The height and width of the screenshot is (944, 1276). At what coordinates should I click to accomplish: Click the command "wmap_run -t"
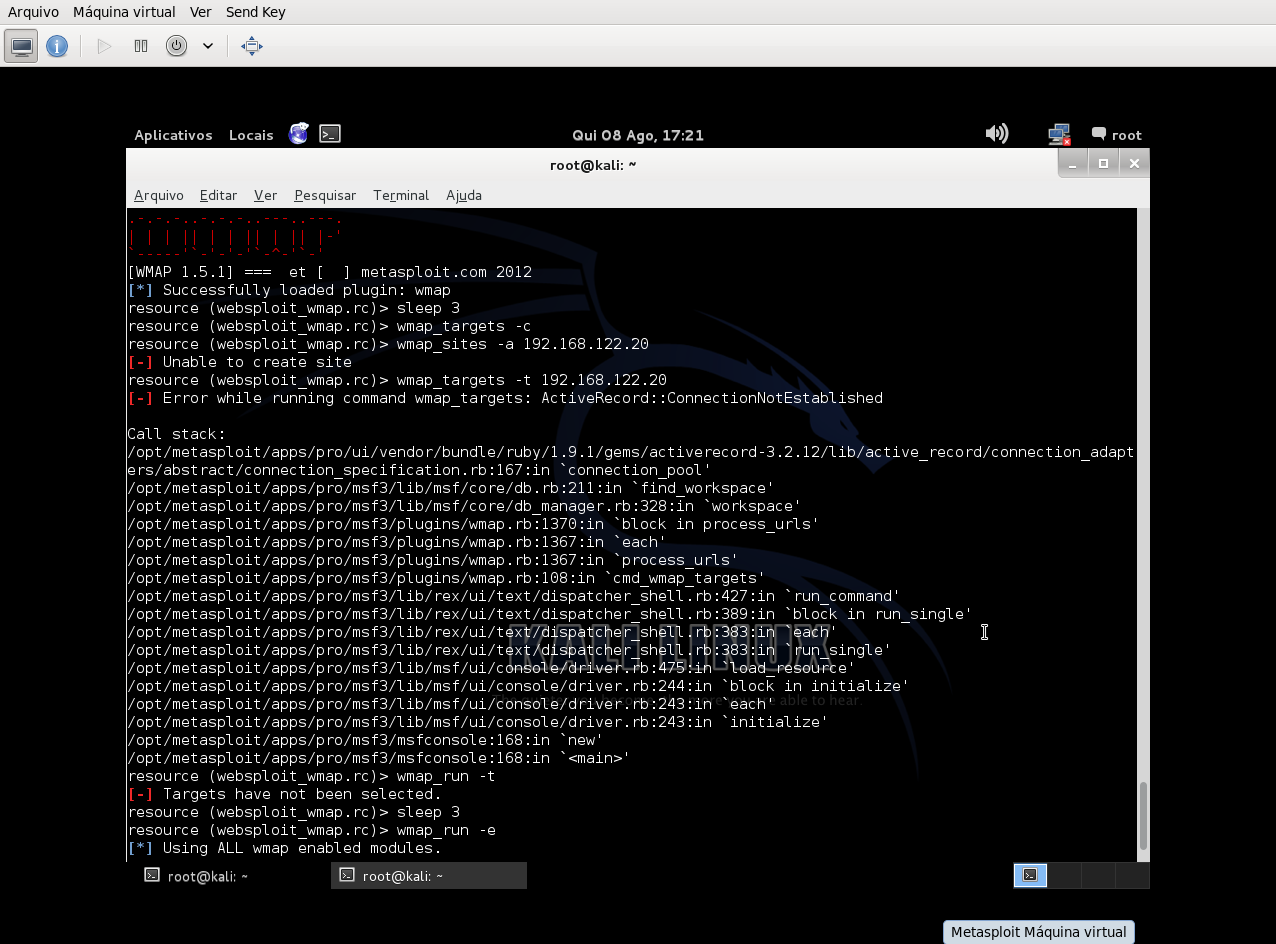pyautogui.click(x=446, y=776)
